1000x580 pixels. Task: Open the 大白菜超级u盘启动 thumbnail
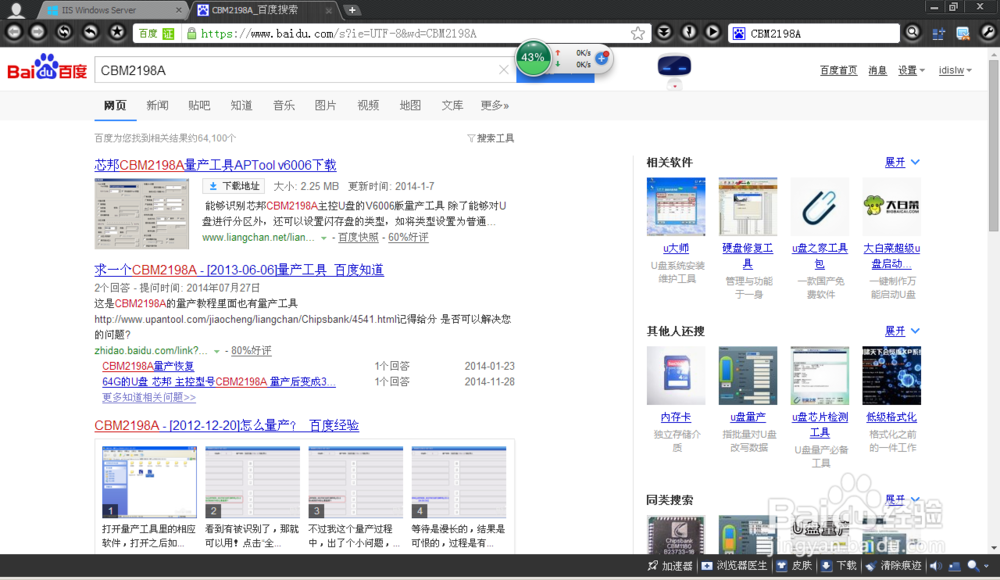tap(892, 207)
